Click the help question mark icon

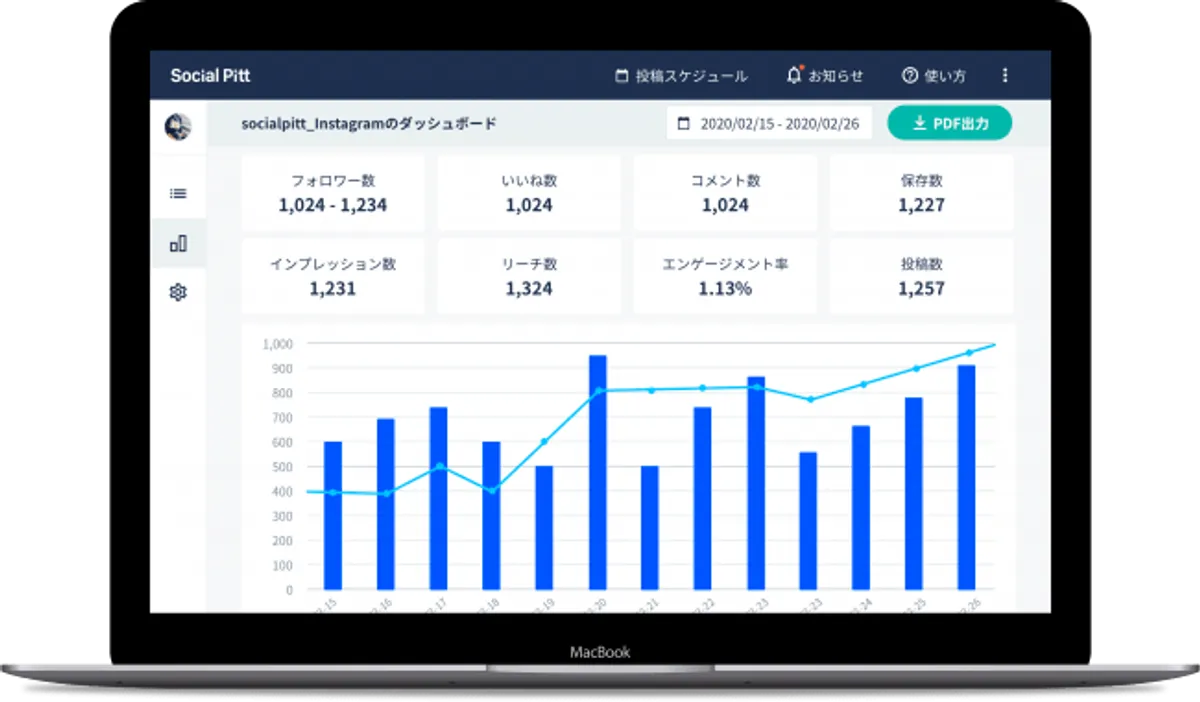click(x=909, y=75)
